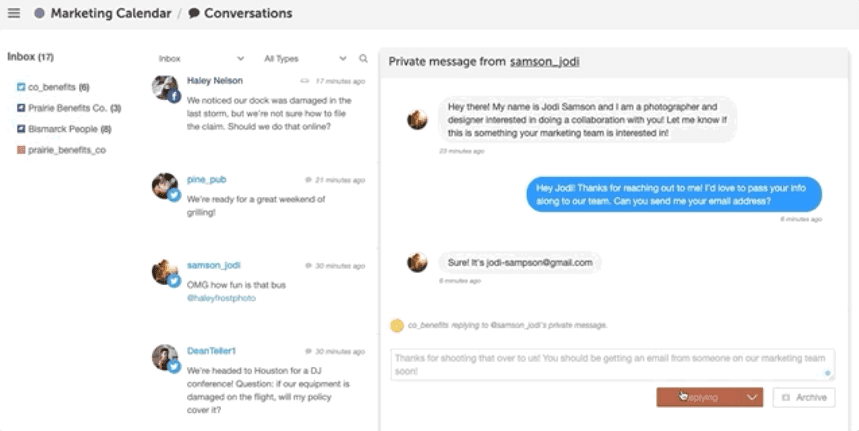Select Prairie Benefits Co. account filter
The image size is (859, 431).
[69, 108]
